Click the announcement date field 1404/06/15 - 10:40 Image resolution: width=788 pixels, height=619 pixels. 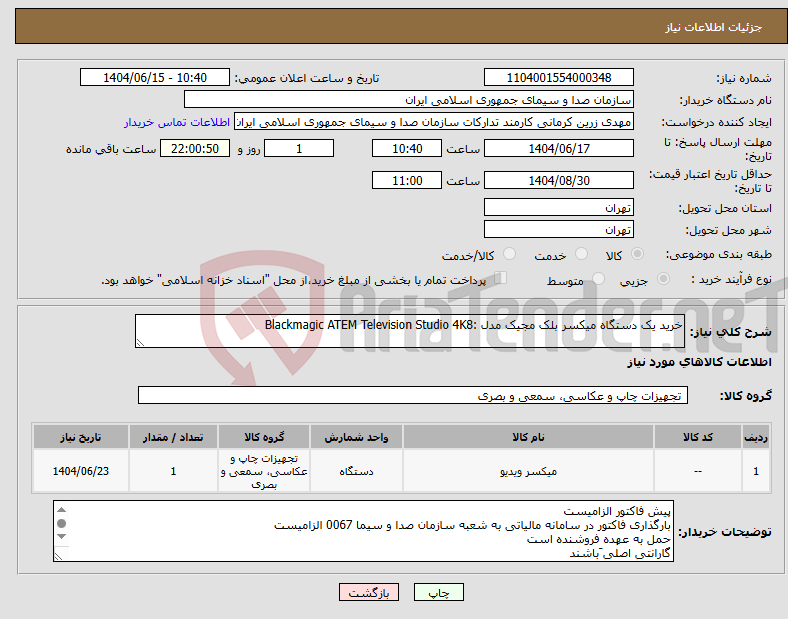[155, 77]
